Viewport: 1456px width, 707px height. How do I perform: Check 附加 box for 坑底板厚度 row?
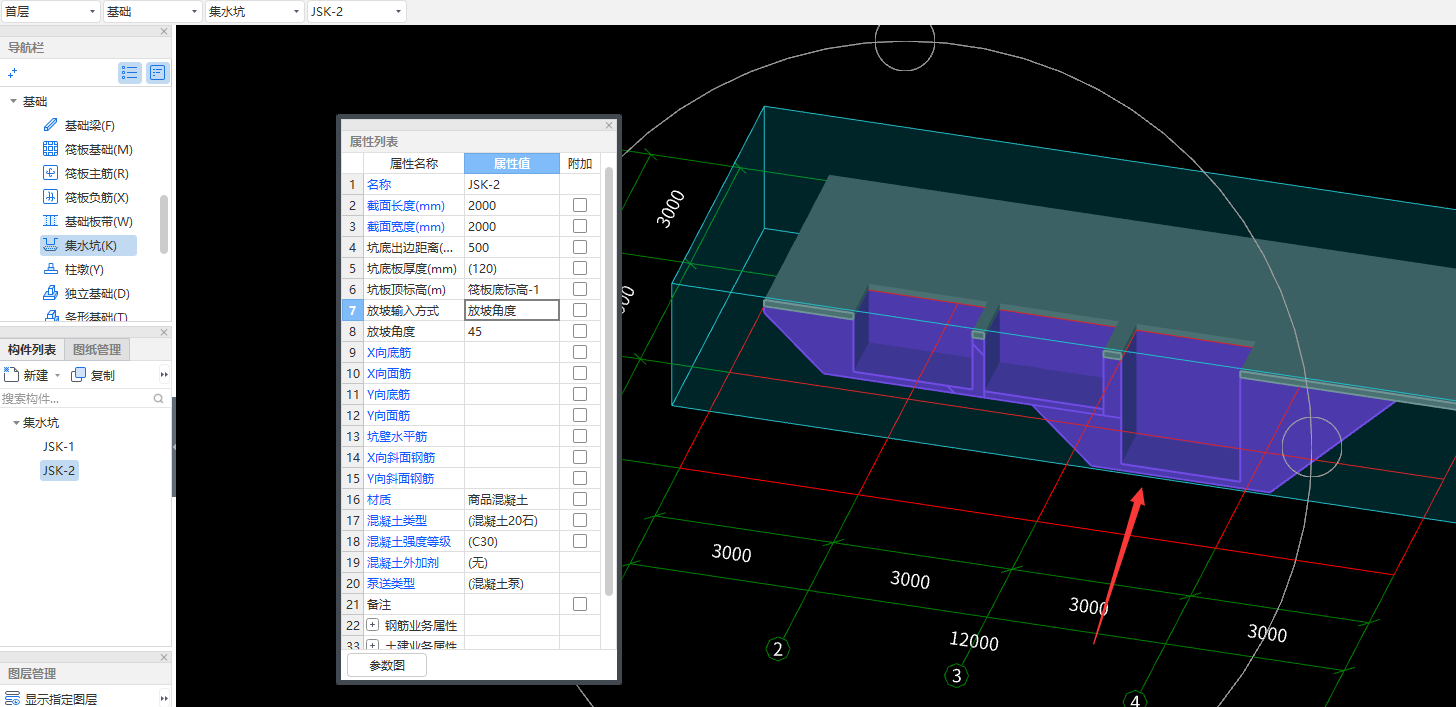click(580, 268)
